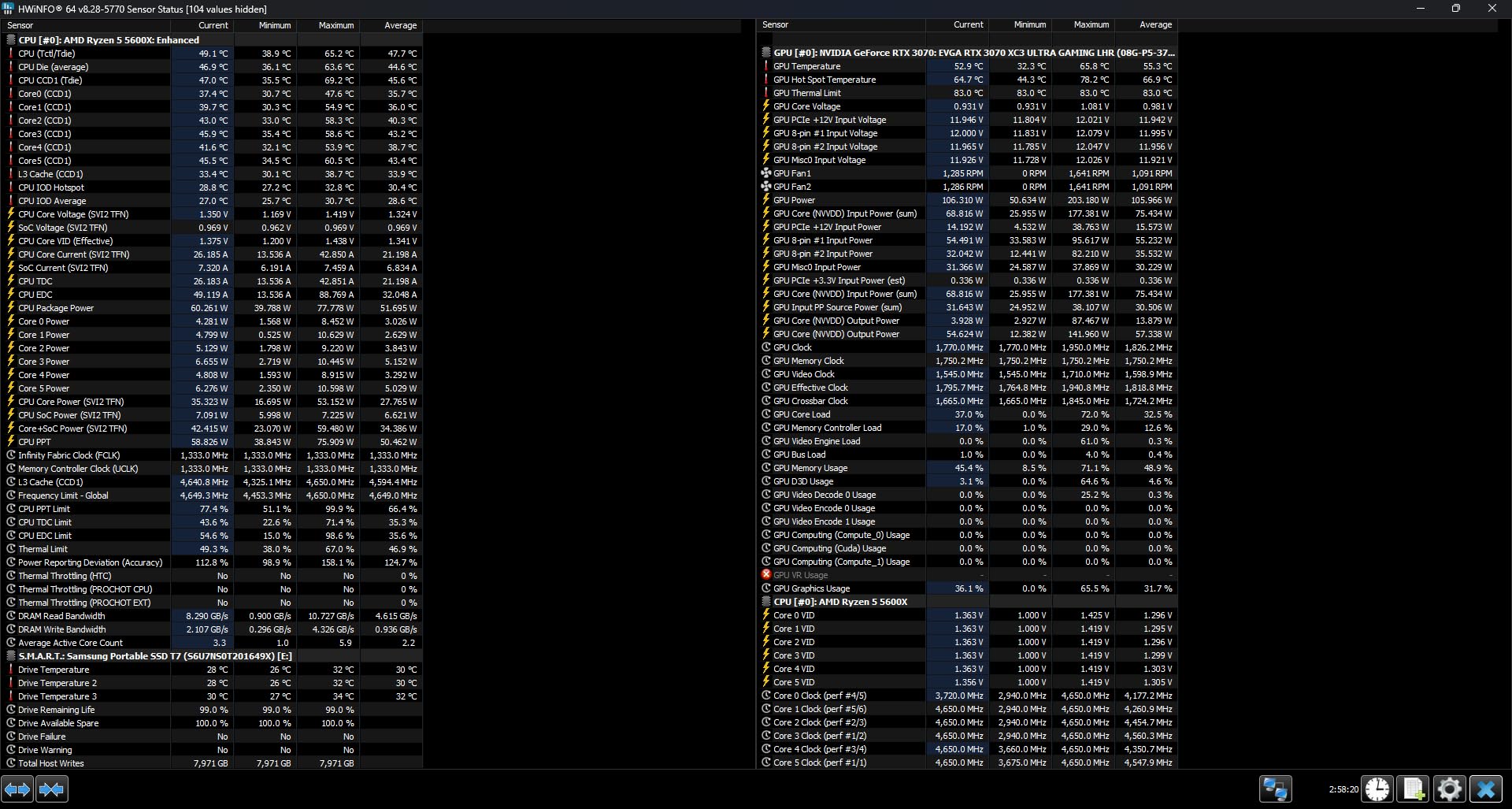Screen dimensions: 1512x809
Task: Open the remote network monitoring icon
Action: tap(1275, 789)
